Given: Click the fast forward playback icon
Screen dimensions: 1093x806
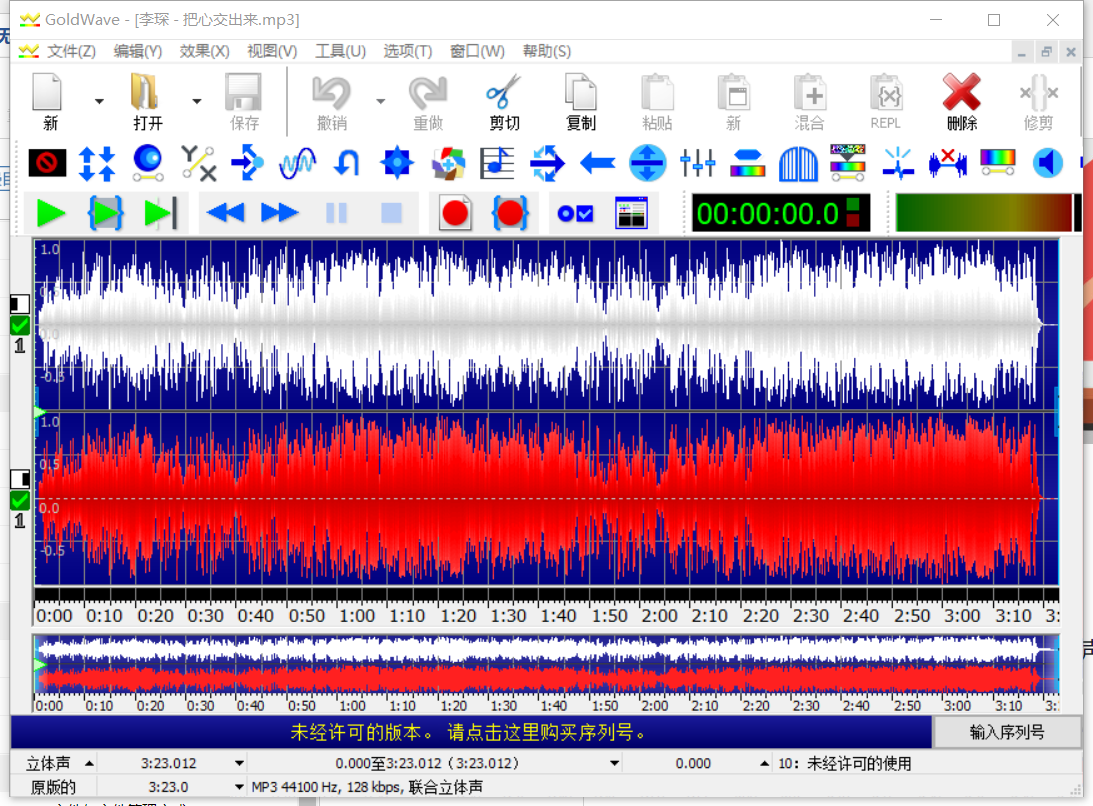Looking at the screenshot, I should pyautogui.click(x=280, y=213).
